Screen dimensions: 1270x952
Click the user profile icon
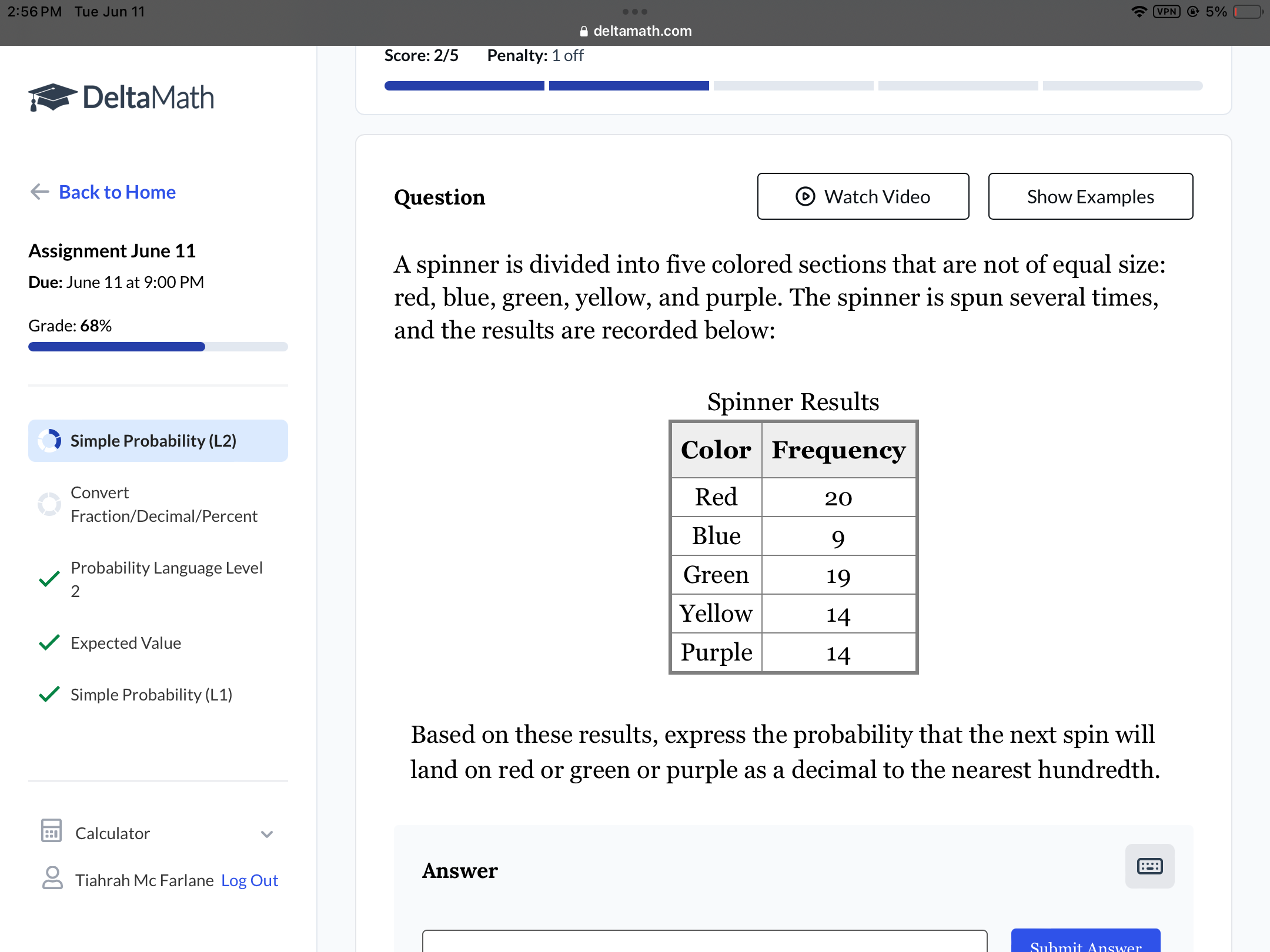(x=52, y=878)
